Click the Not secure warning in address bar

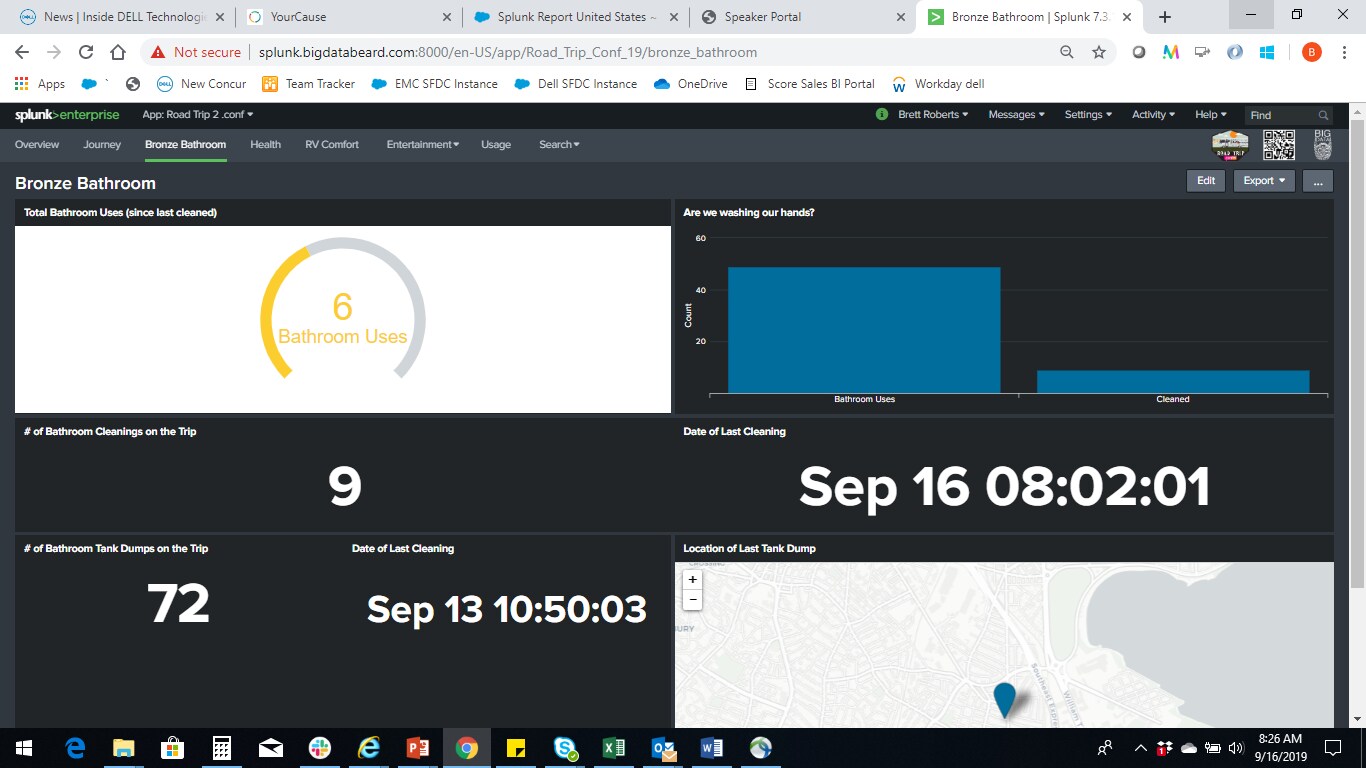[196, 52]
